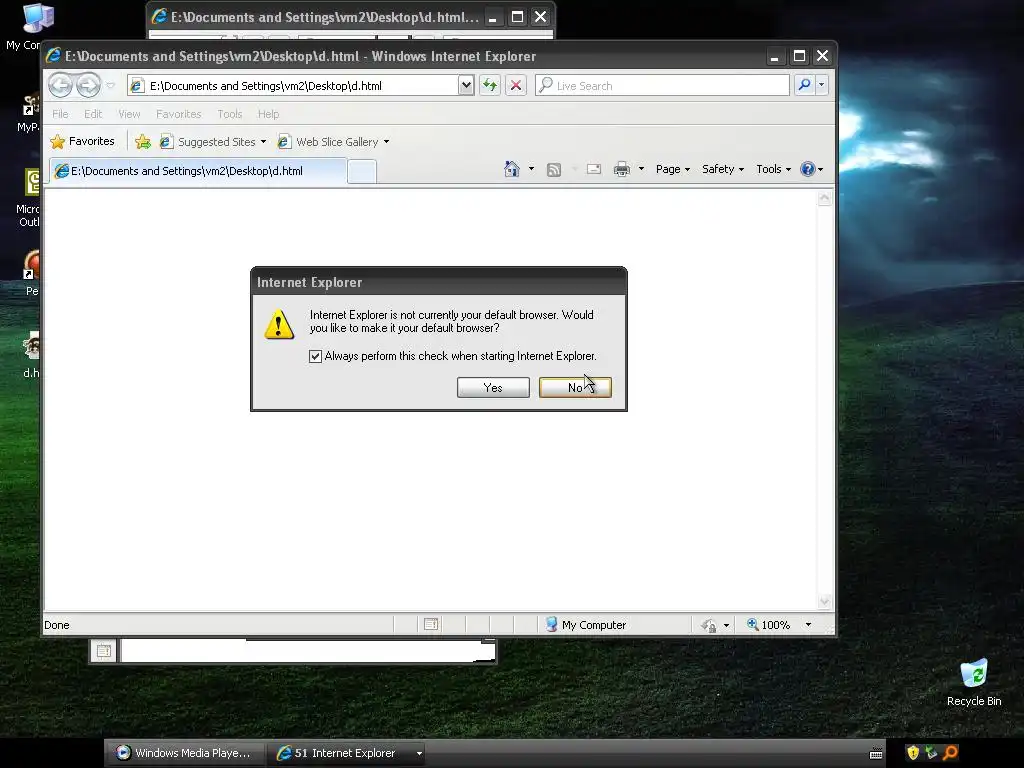Open the search provider options dropdown
1024x768 pixels.
(x=822, y=85)
